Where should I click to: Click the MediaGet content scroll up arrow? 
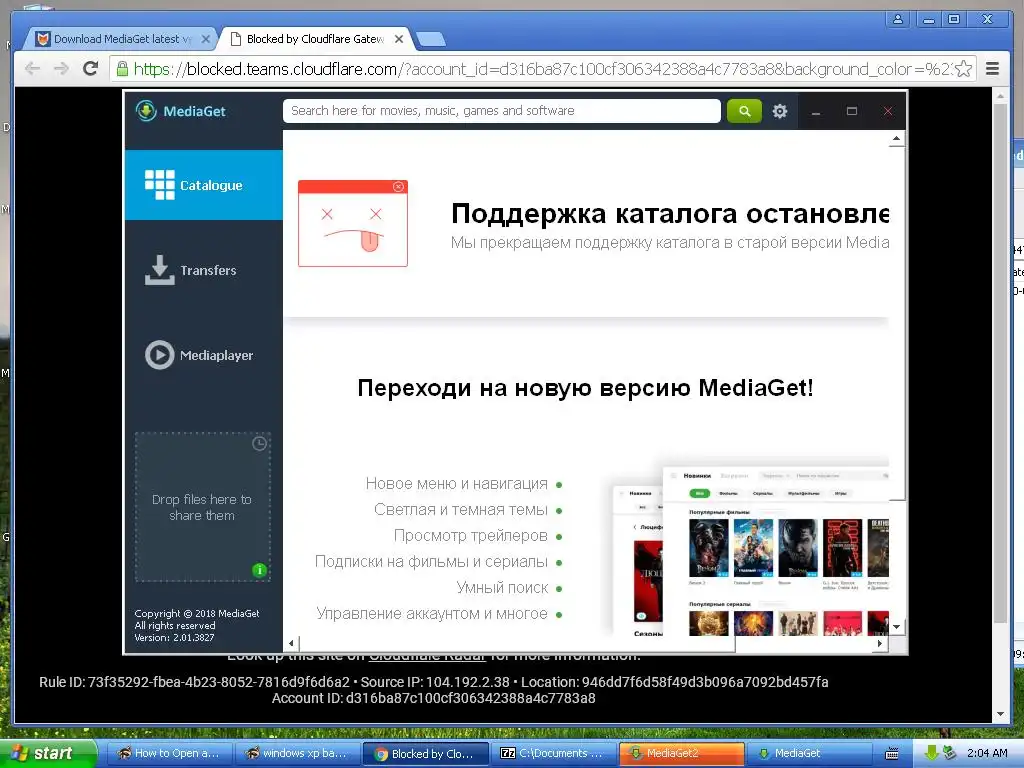pos(897,138)
